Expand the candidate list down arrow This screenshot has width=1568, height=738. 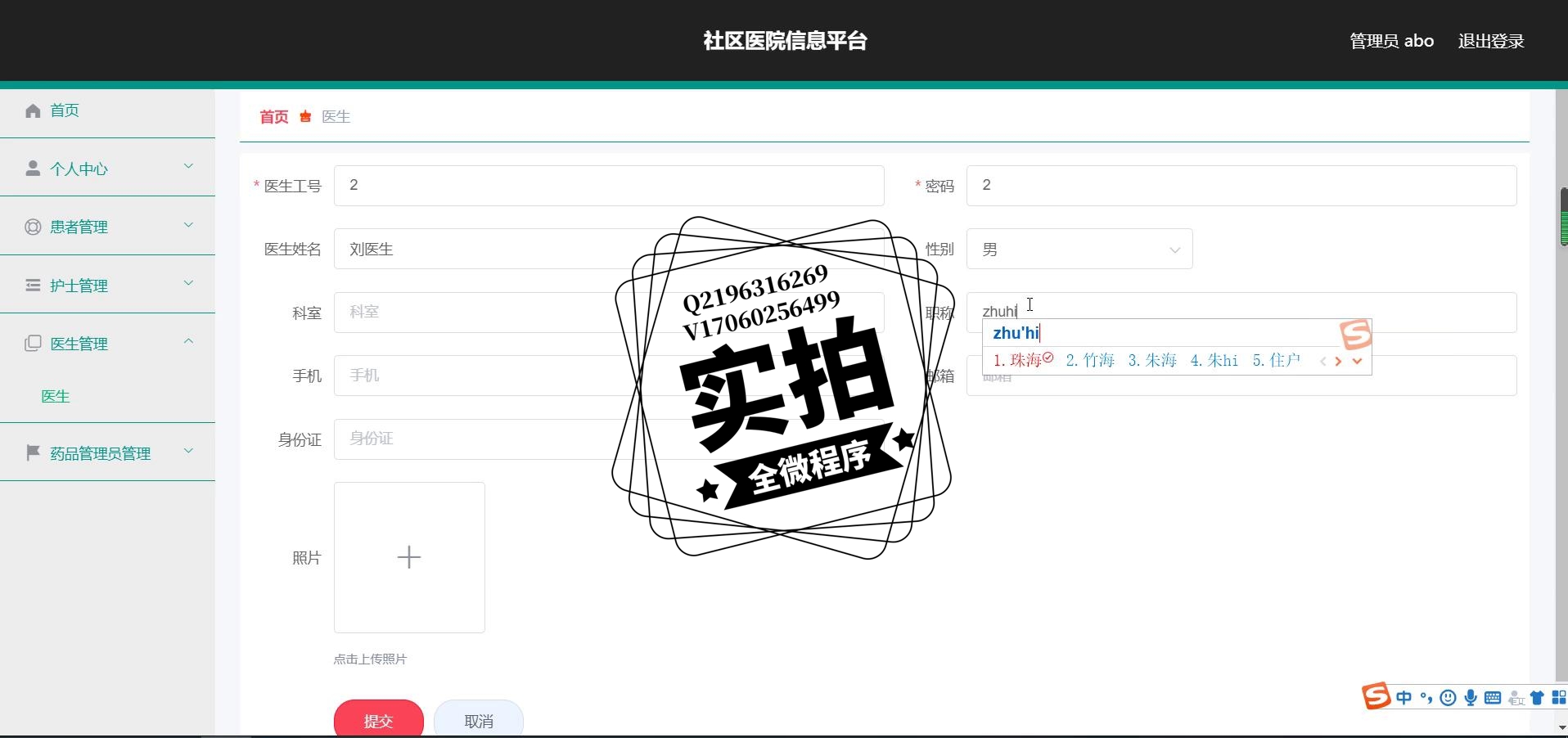coord(1357,361)
